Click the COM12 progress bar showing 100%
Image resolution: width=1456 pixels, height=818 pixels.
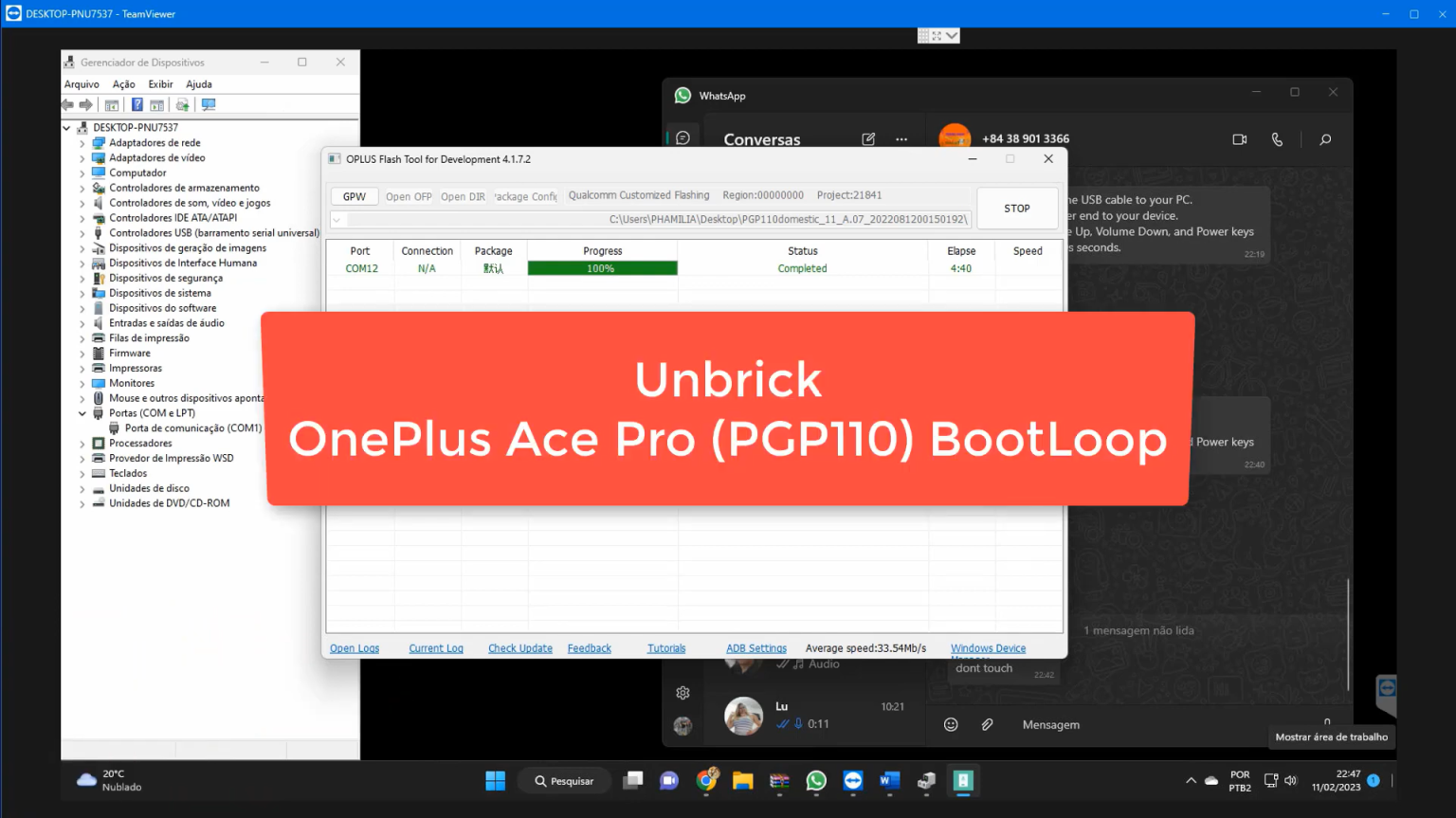(602, 268)
